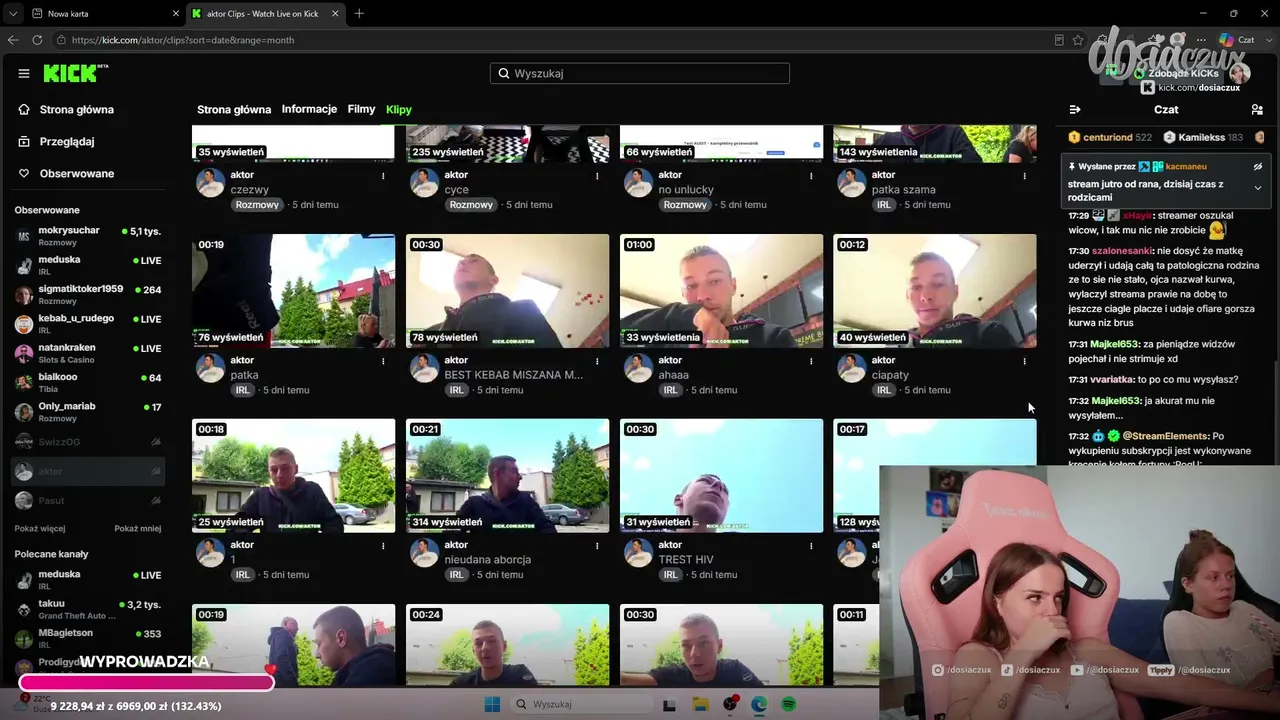Open aktor avatar on 'ahaaa' clip
Viewport: 1280px width, 720px height.
(x=638, y=368)
